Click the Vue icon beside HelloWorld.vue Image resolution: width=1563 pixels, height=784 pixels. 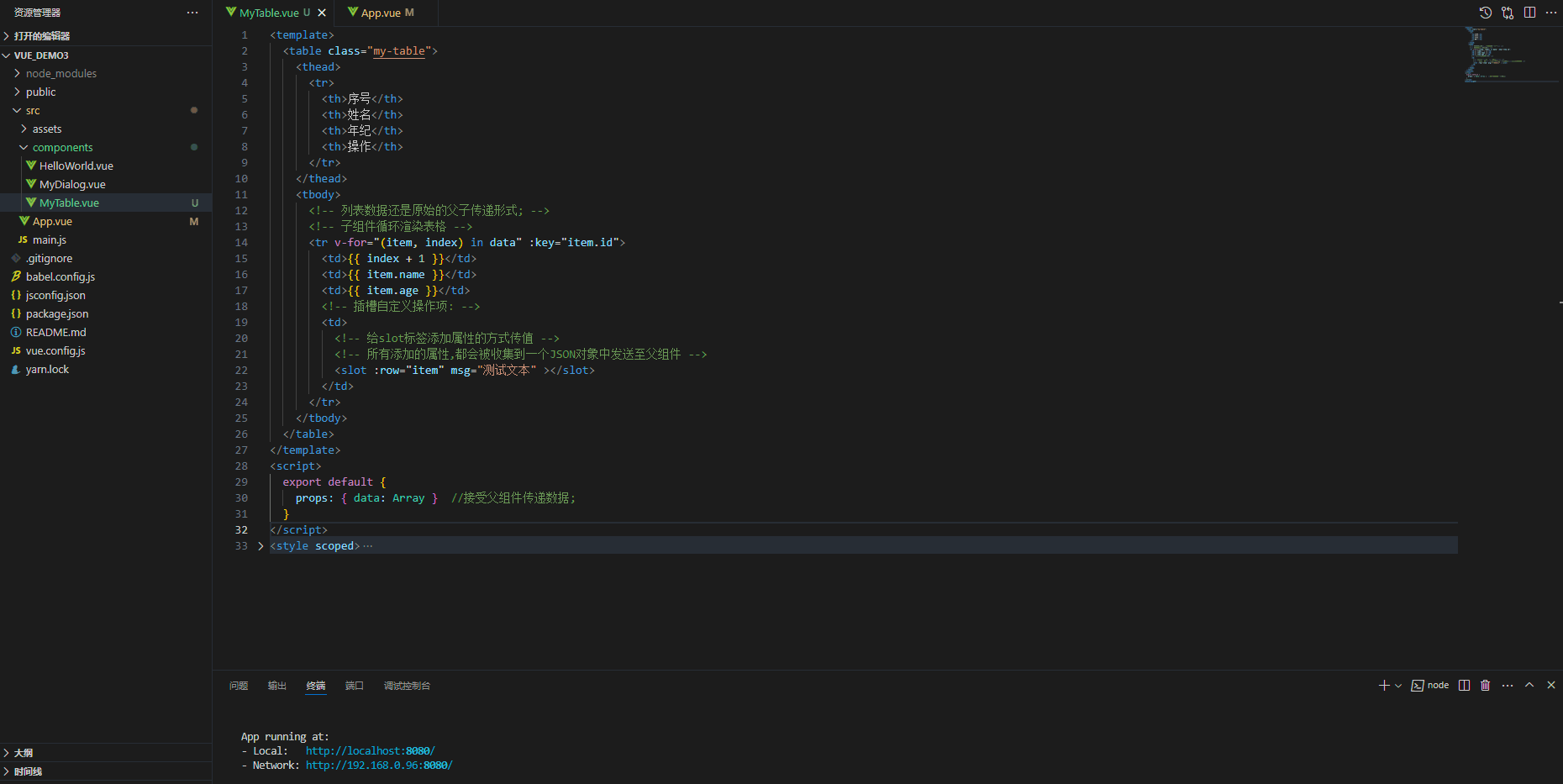click(31, 166)
